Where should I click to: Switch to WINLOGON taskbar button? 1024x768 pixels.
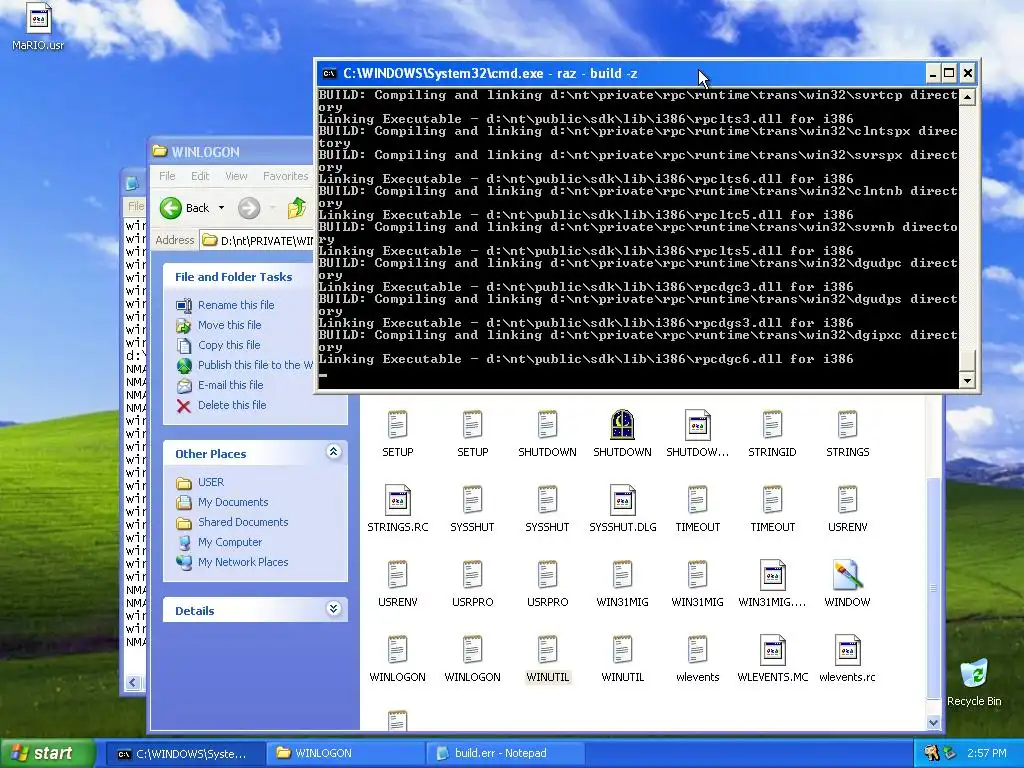pos(344,754)
